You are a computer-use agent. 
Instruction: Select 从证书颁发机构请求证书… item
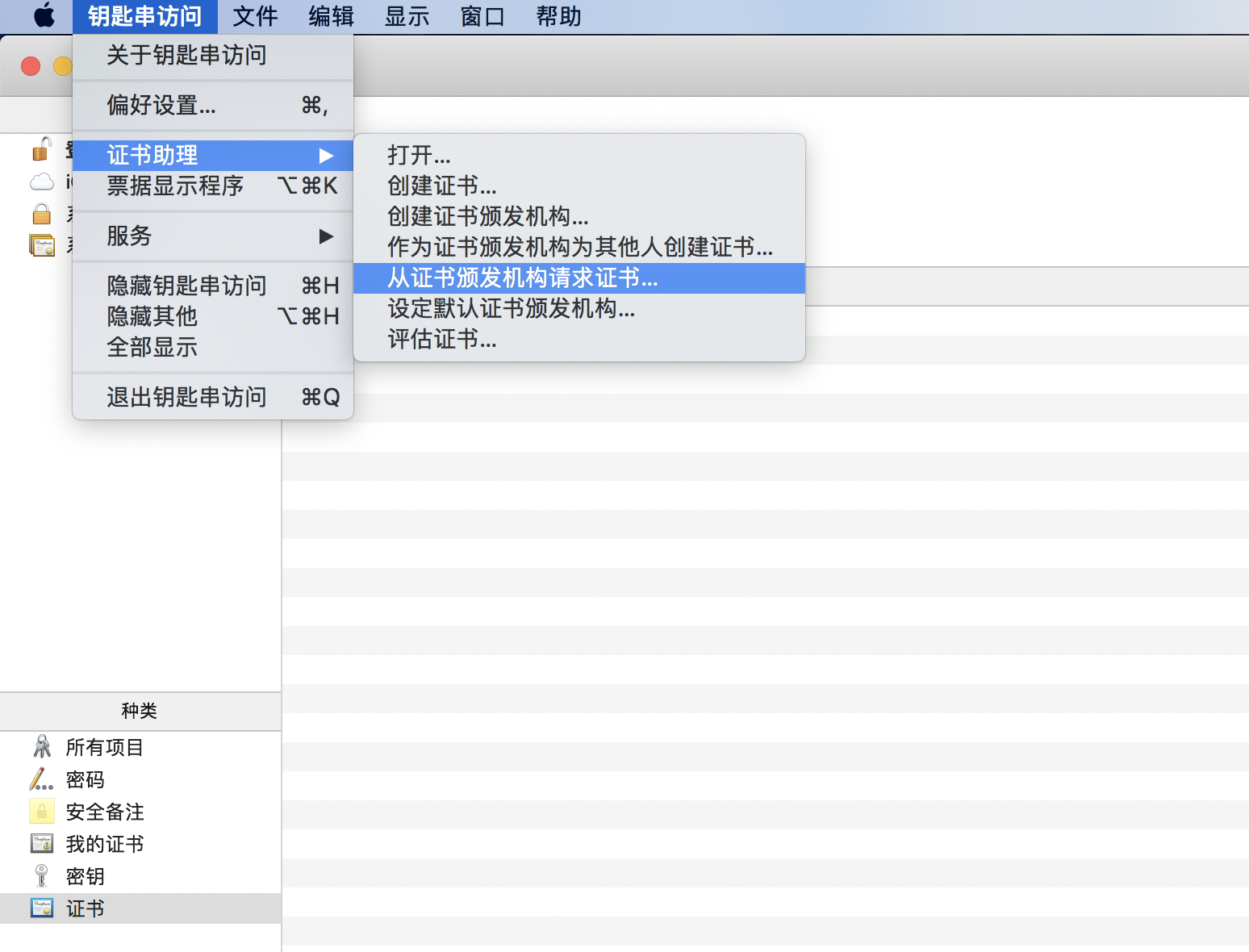coord(579,278)
